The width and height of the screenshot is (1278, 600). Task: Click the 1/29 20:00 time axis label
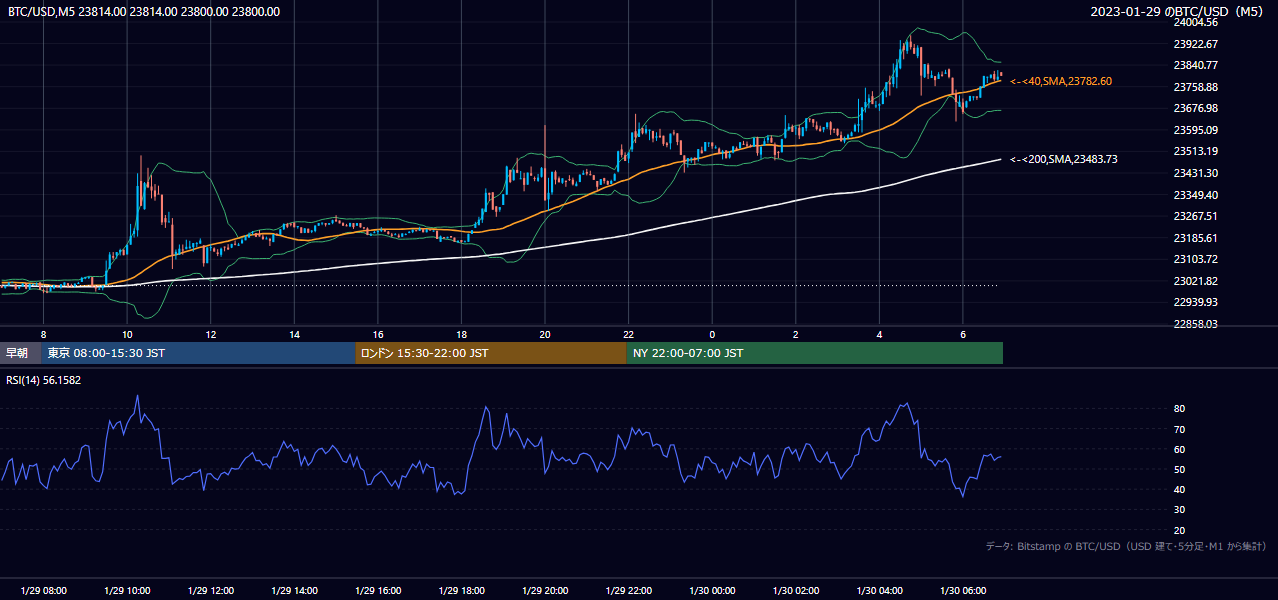(x=545, y=591)
